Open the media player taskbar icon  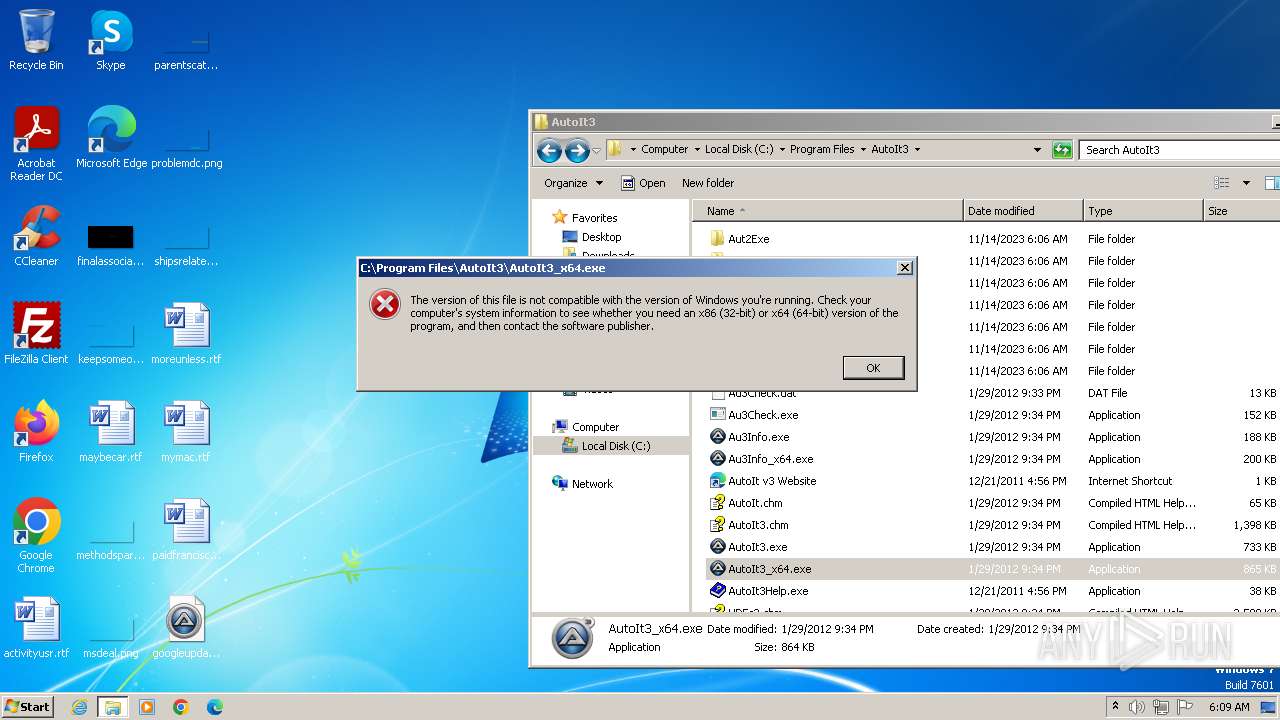click(147, 707)
